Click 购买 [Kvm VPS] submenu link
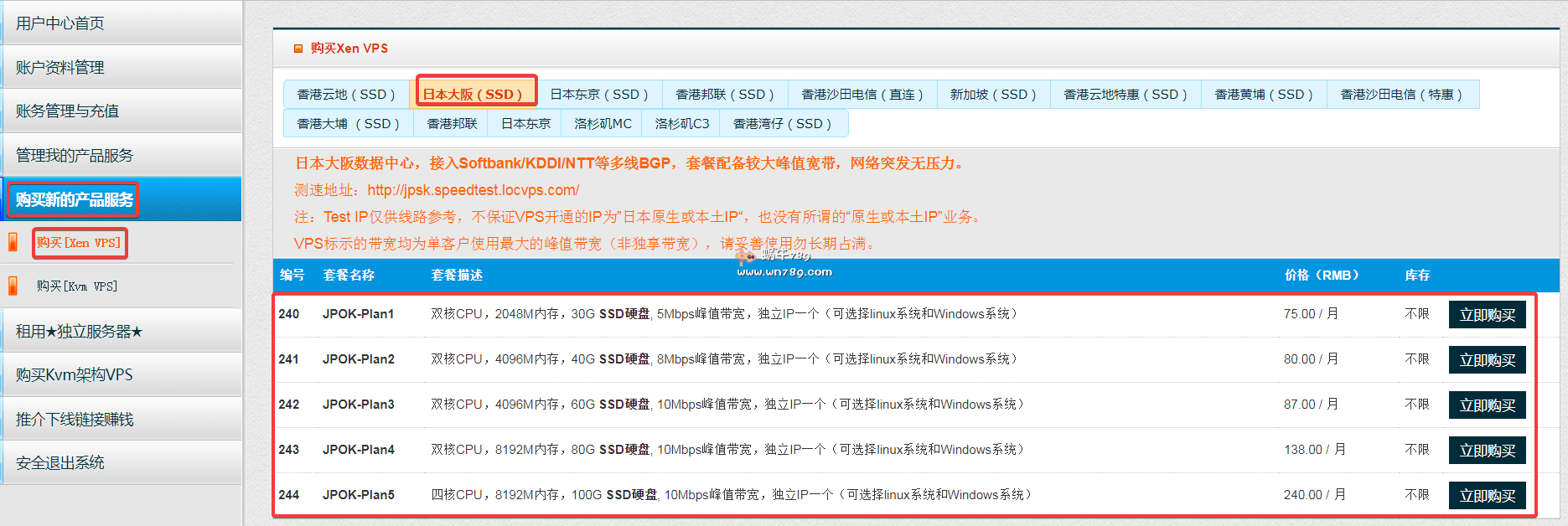 77,286
